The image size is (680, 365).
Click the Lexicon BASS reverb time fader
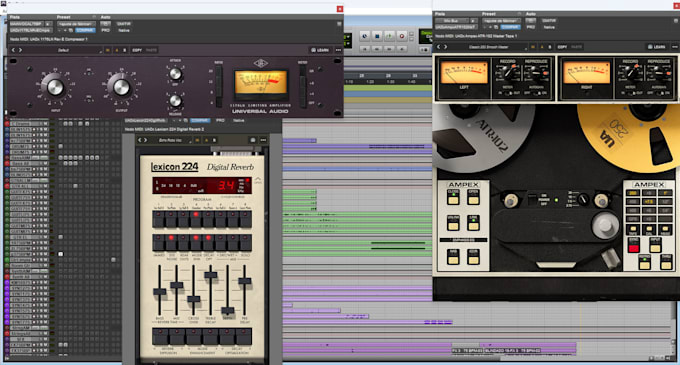pyautogui.click(x=160, y=291)
